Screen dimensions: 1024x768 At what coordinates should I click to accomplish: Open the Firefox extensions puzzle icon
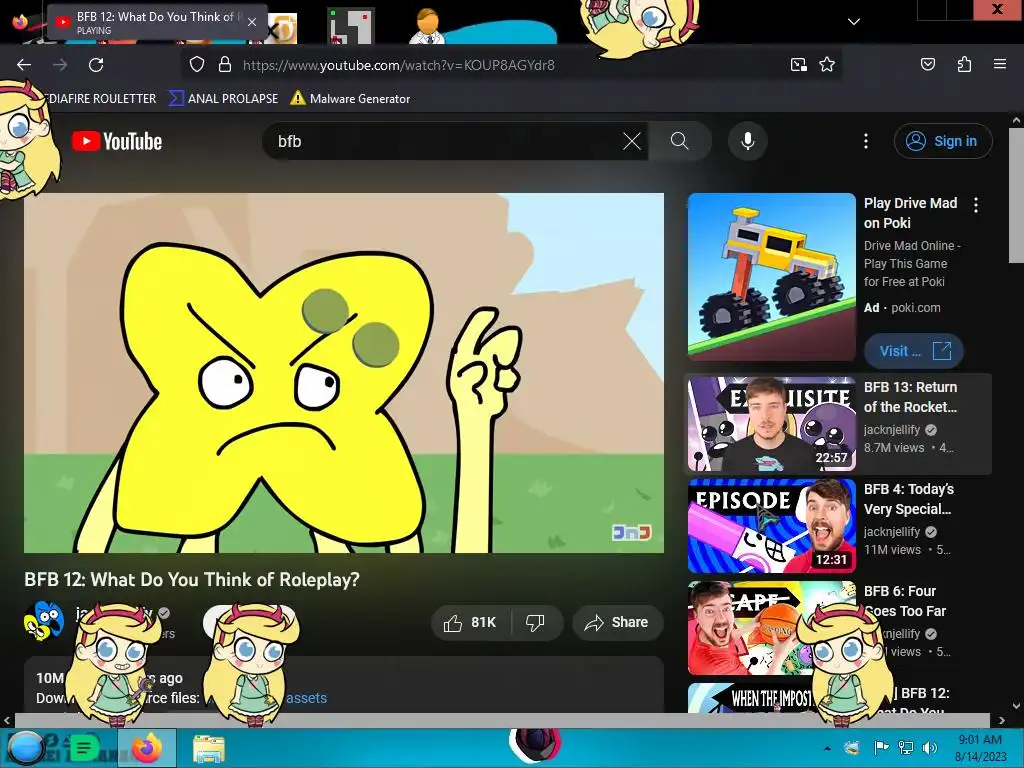964,65
